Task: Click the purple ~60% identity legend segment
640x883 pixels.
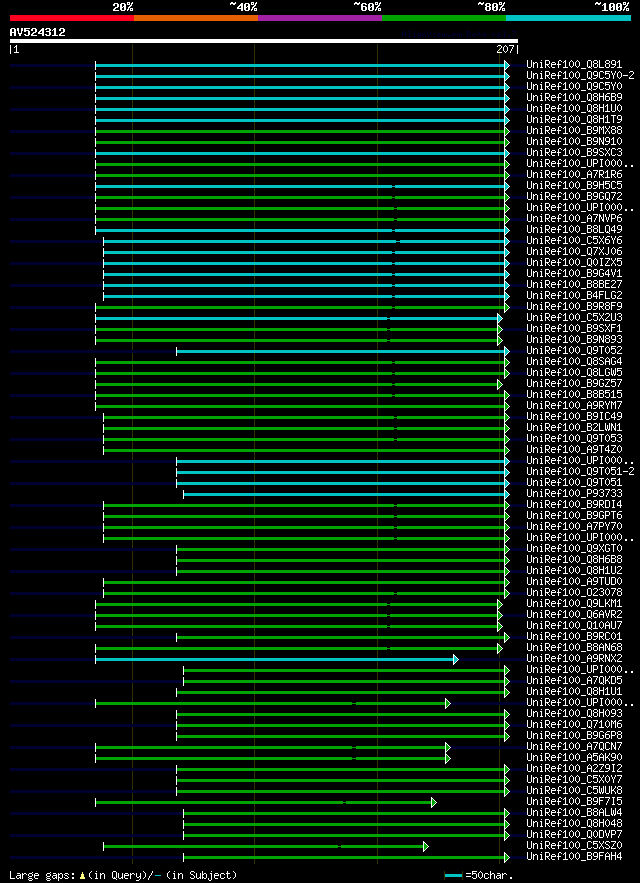Action: coord(320,18)
